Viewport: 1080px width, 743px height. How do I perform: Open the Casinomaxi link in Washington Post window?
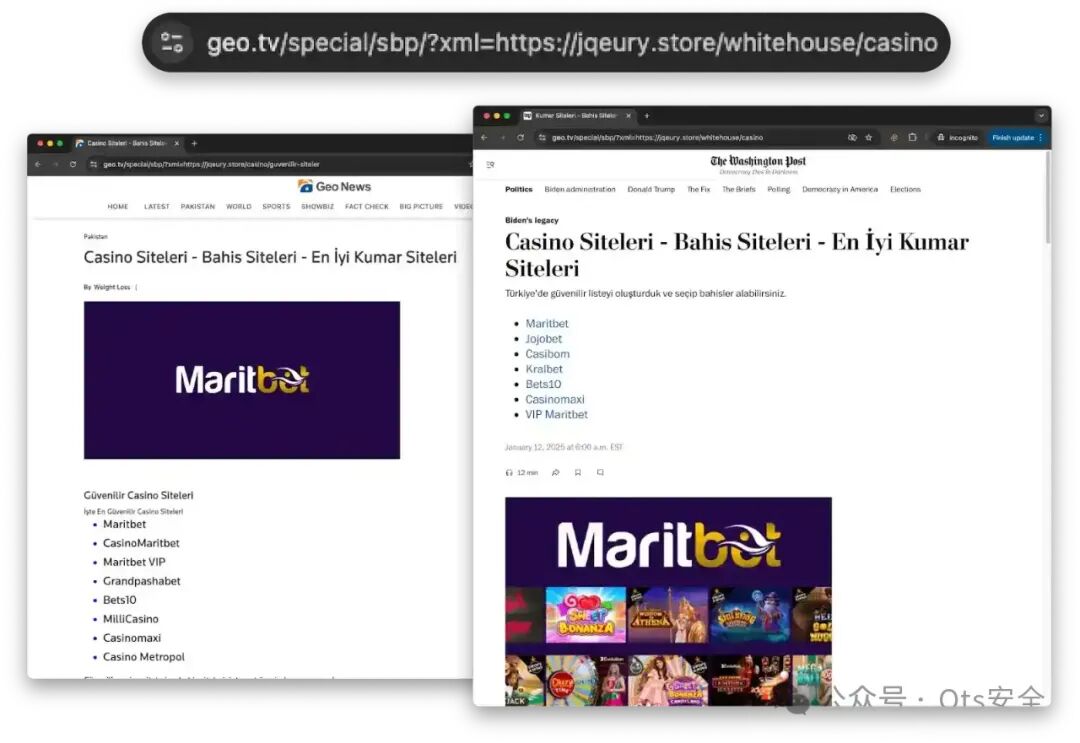pyautogui.click(x=554, y=399)
